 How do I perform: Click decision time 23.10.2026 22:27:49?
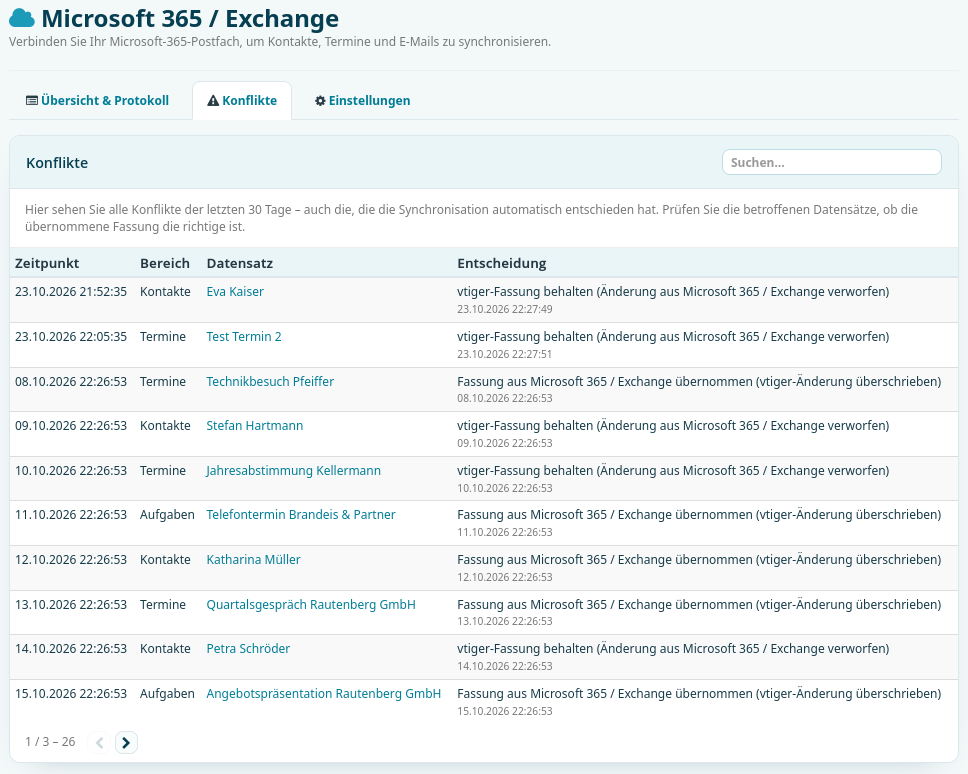504,309
